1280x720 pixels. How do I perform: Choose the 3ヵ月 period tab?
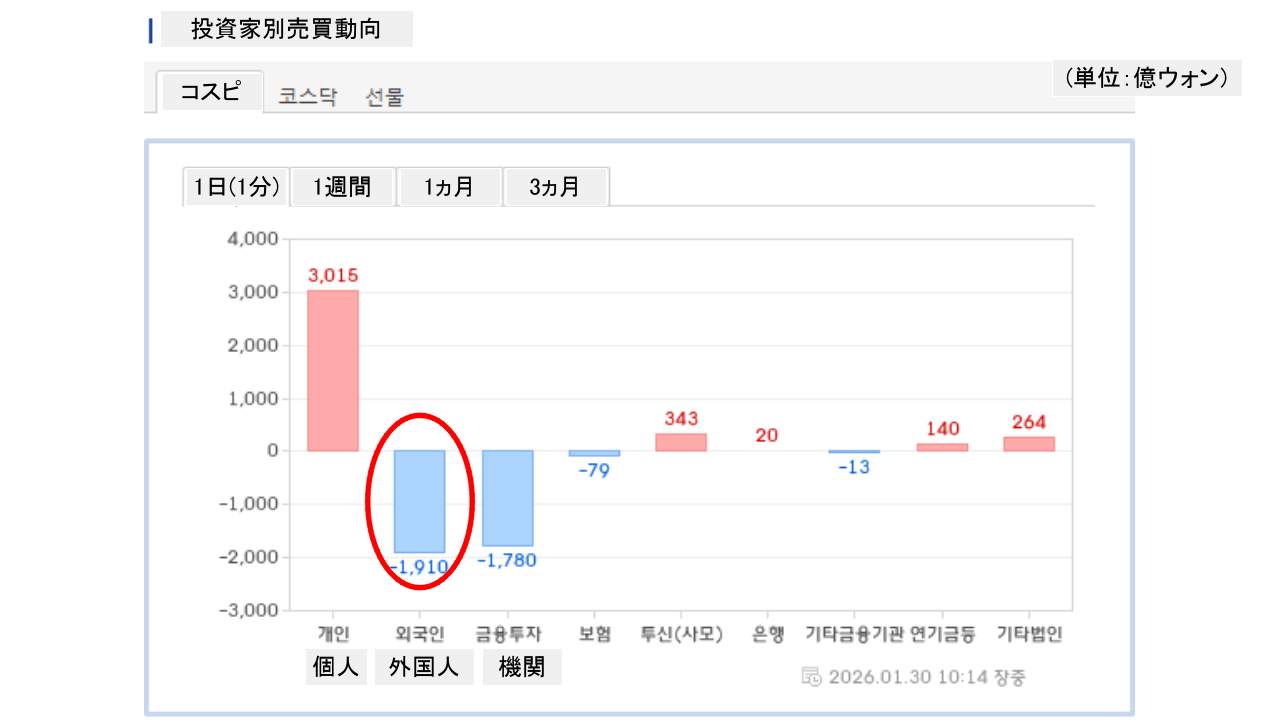(x=555, y=187)
